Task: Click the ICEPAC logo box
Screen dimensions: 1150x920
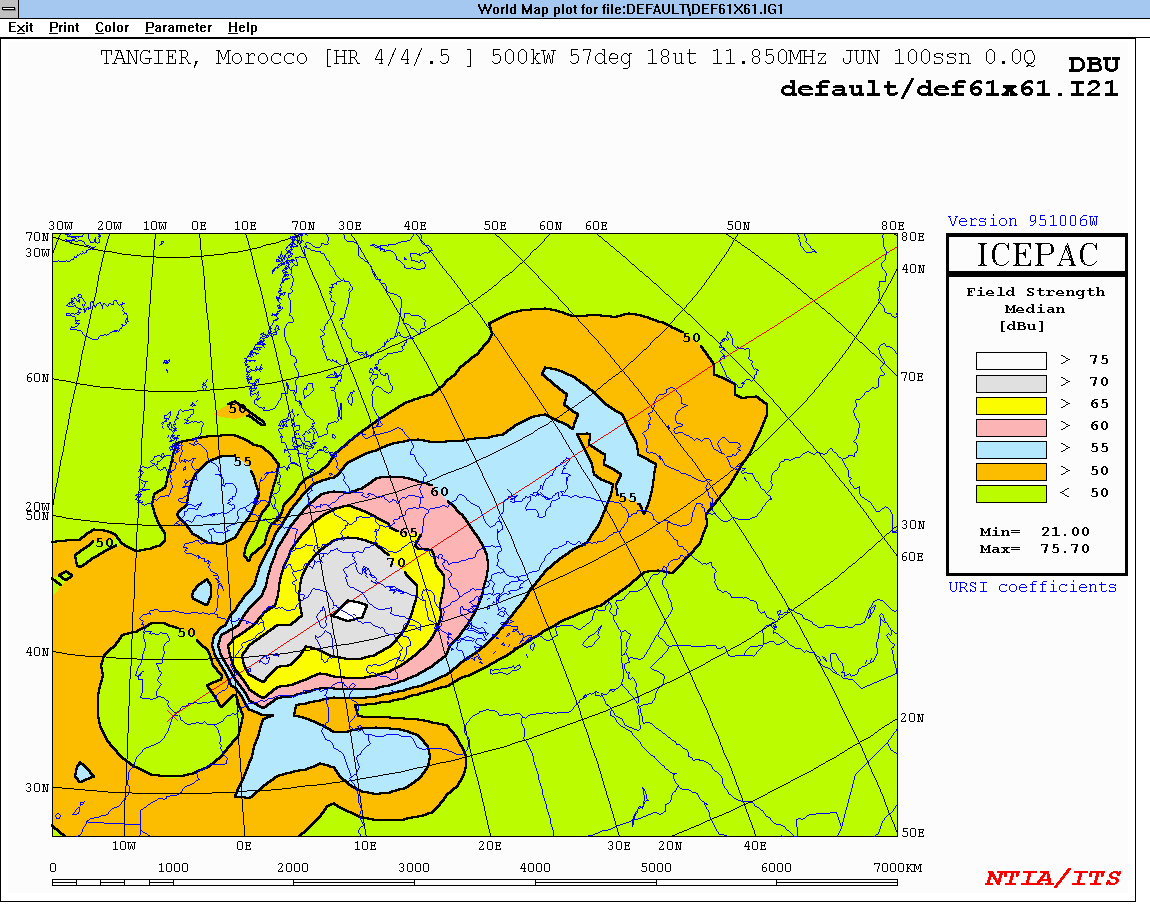Action: pos(1037,254)
